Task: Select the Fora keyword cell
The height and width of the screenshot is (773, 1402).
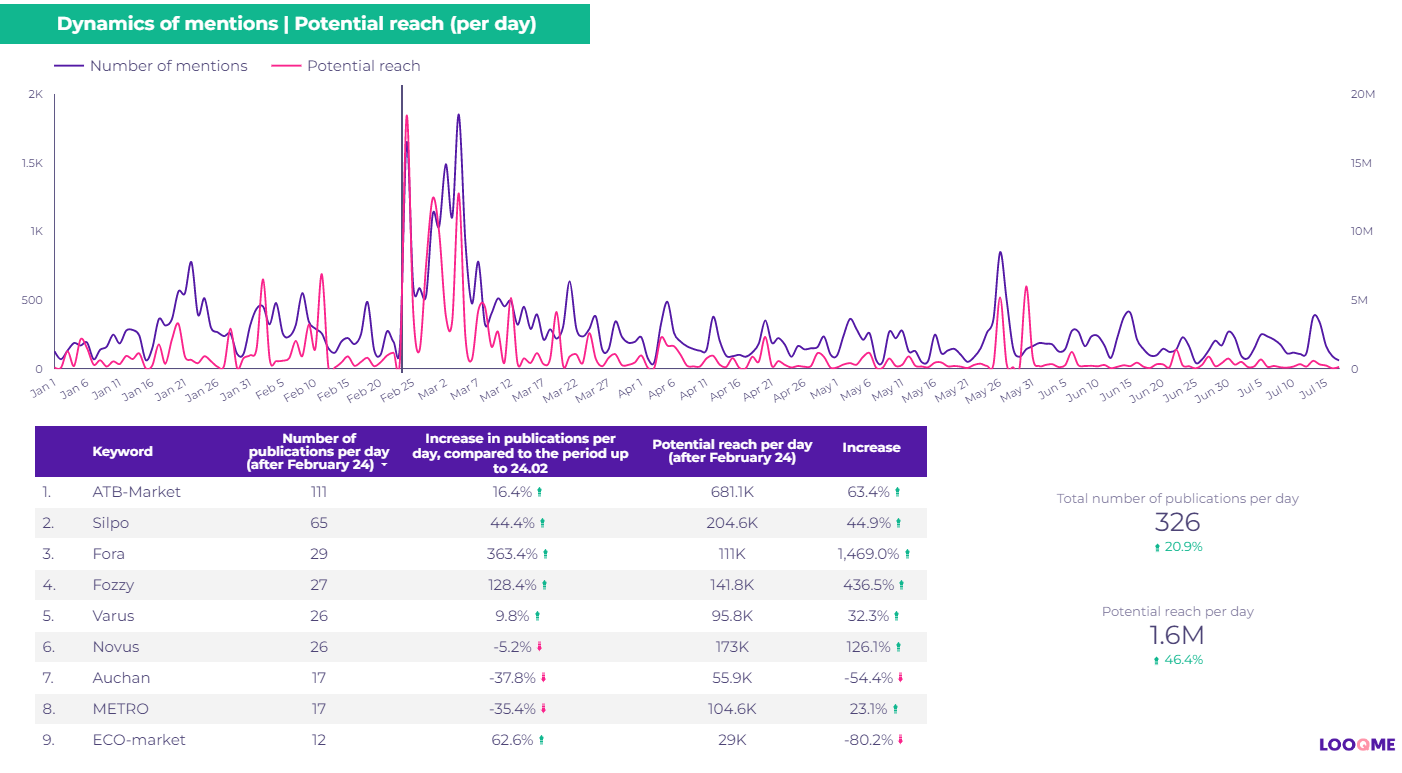Action: [x=108, y=554]
